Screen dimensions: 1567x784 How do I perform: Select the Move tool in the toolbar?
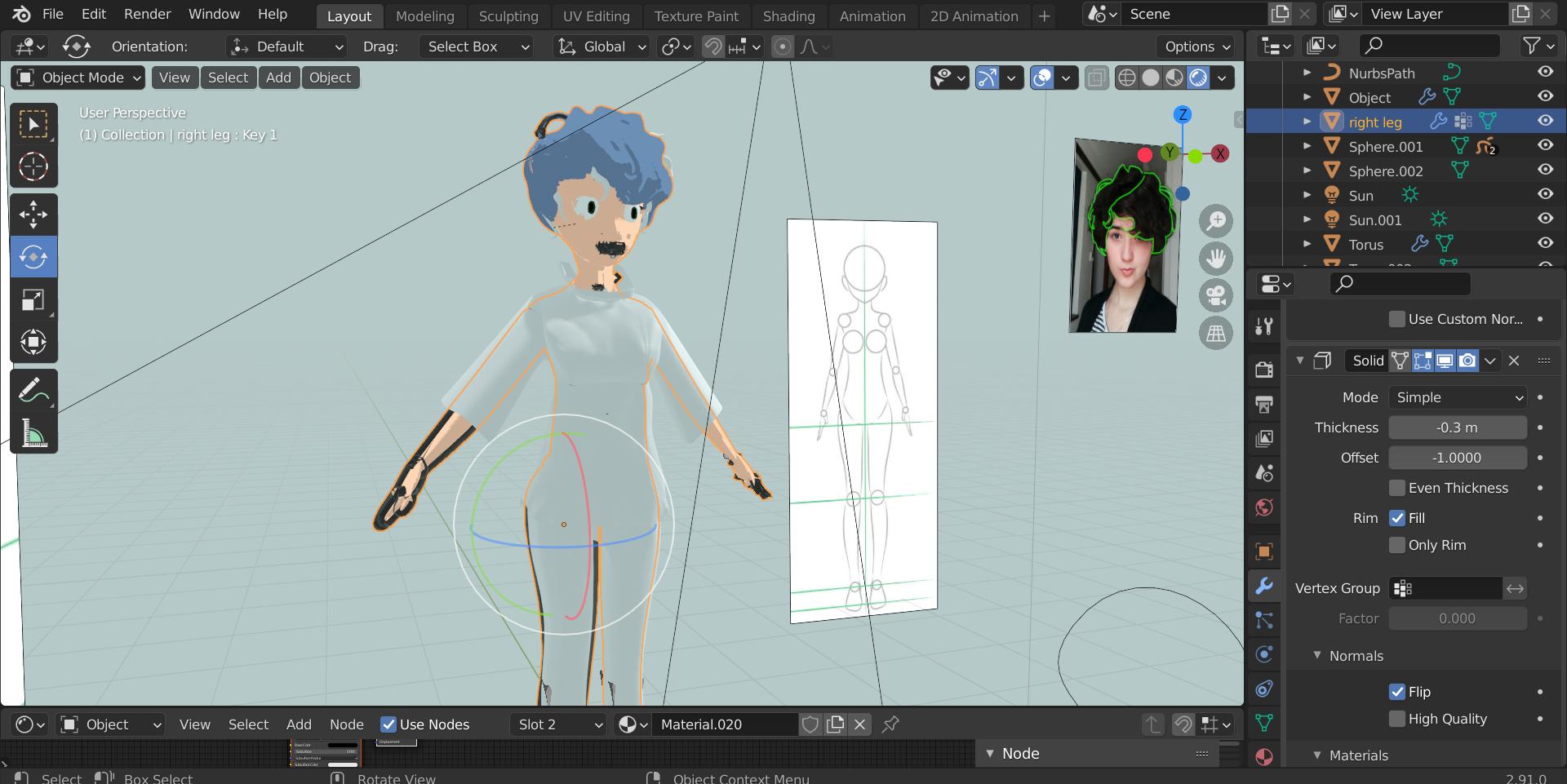pos(33,215)
